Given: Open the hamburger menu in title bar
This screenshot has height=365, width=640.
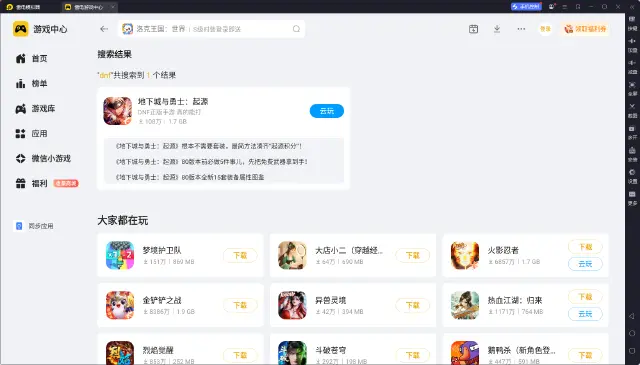Looking at the screenshot, I should pos(565,7).
